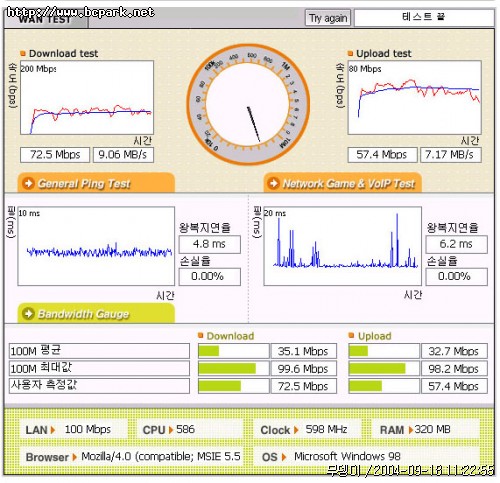
Task: Click the Download test speed graph
Action: pos(87,97)
